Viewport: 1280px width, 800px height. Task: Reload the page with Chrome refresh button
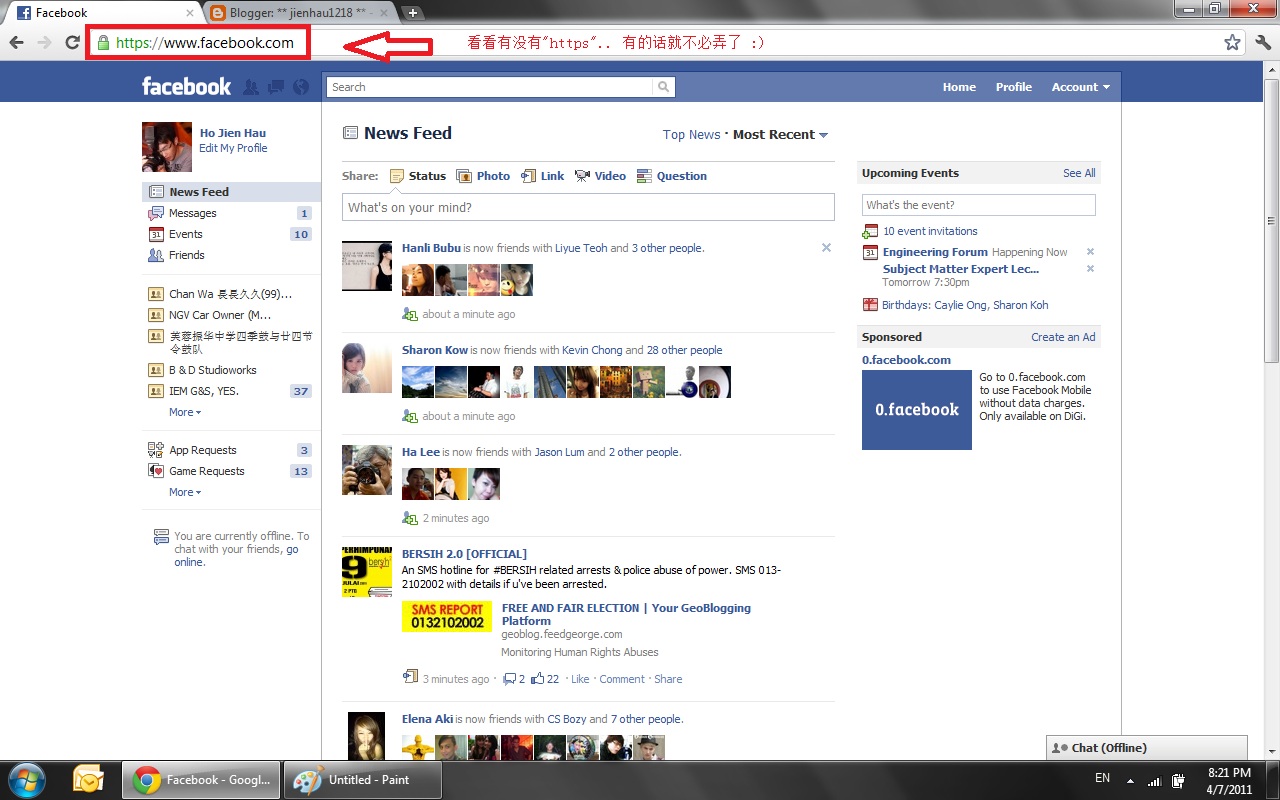click(x=72, y=42)
